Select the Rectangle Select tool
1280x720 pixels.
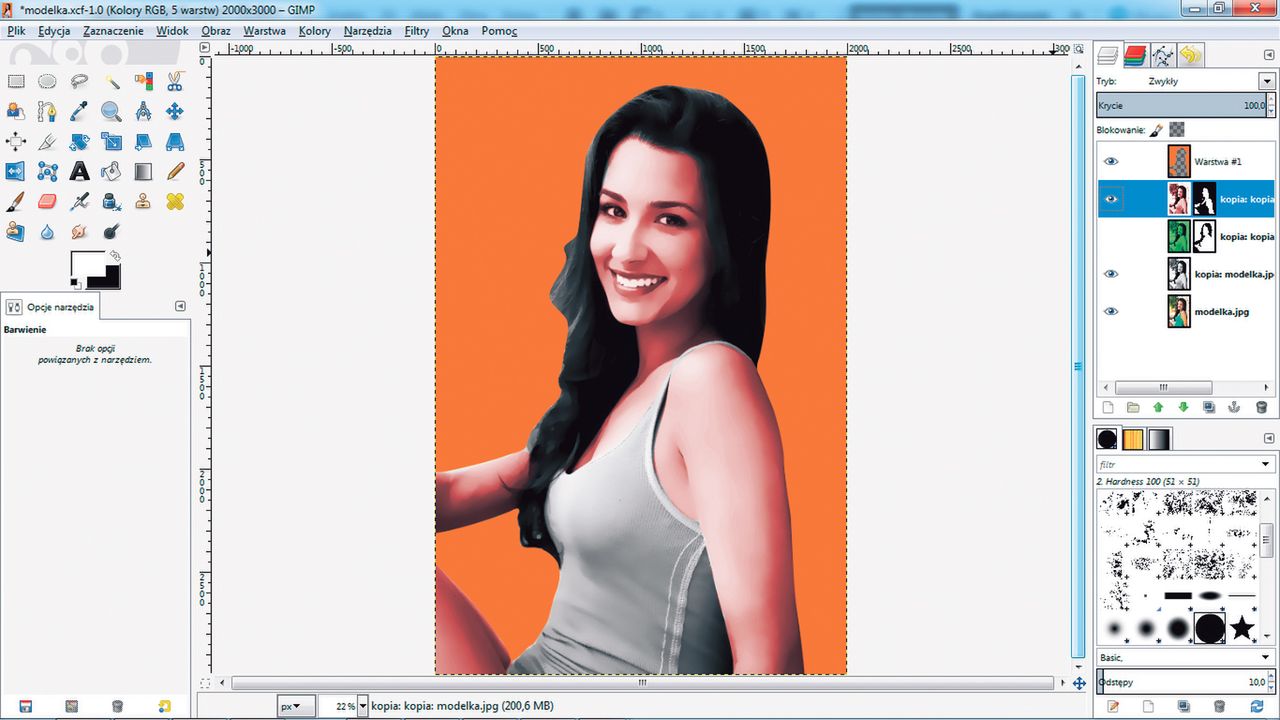pos(16,81)
